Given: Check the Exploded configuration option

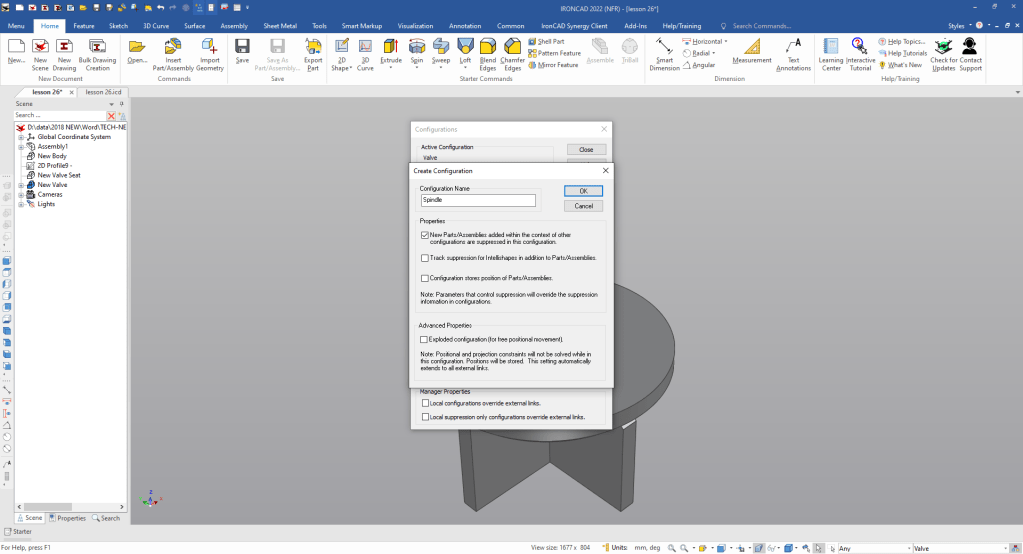Looking at the screenshot, I should point(425,339).
